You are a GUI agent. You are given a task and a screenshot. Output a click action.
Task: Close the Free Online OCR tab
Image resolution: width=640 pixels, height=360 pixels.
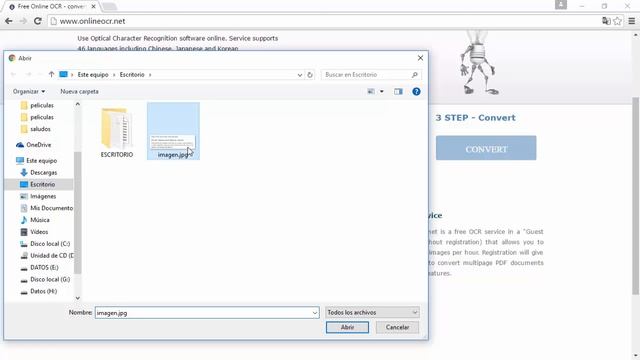93,7
